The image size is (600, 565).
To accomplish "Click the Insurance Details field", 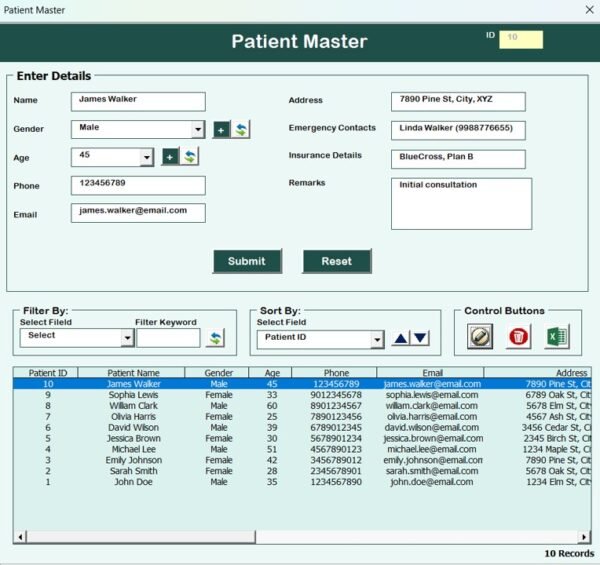I will click(x=458, y=159).
